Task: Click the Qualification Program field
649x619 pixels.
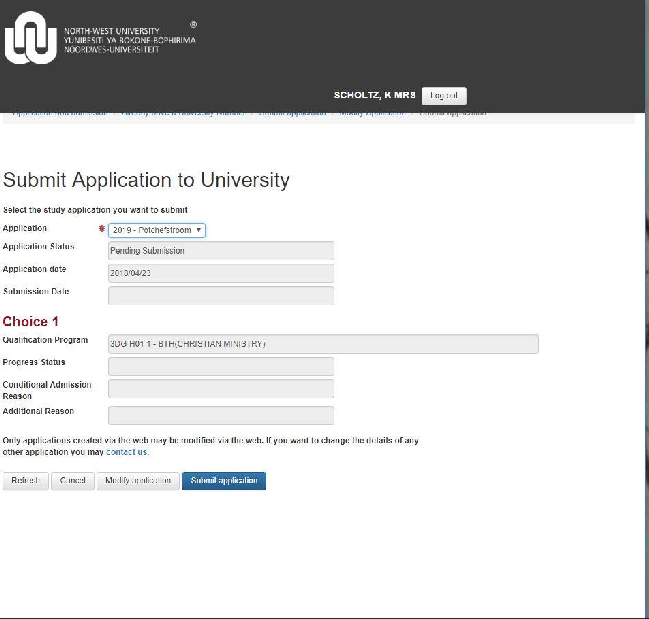Action: (322, 344)
